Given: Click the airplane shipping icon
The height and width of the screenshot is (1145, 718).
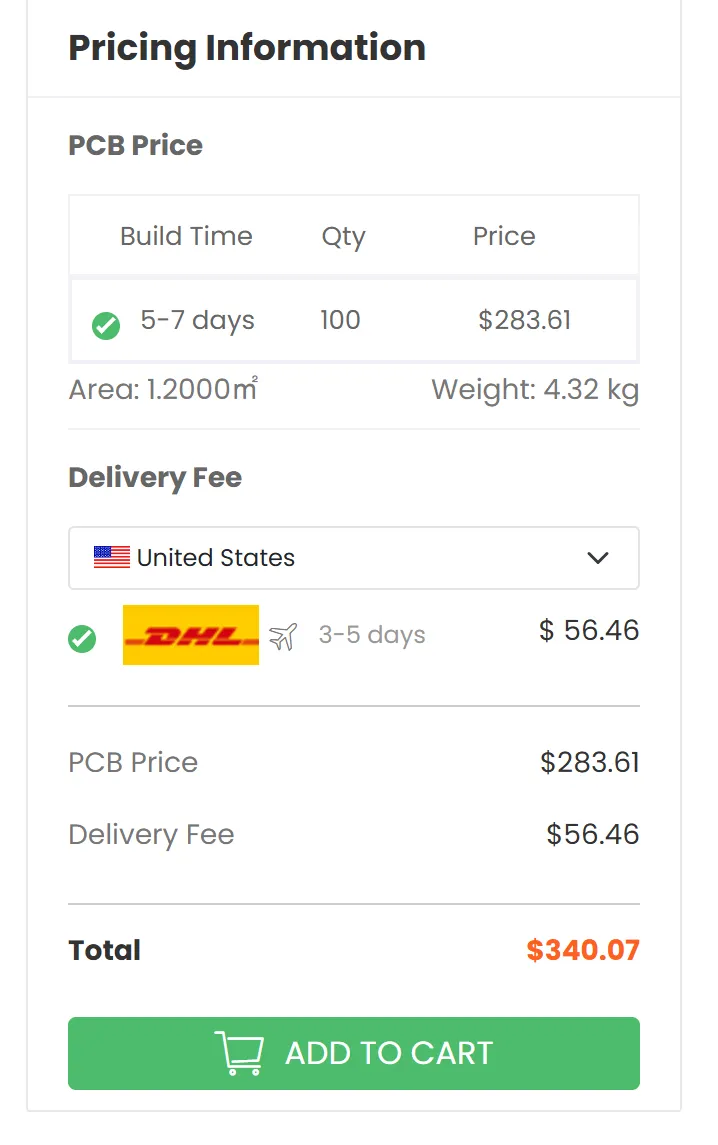Looking at the screenshot, I should pyautogui.click(x=284, y=636).
